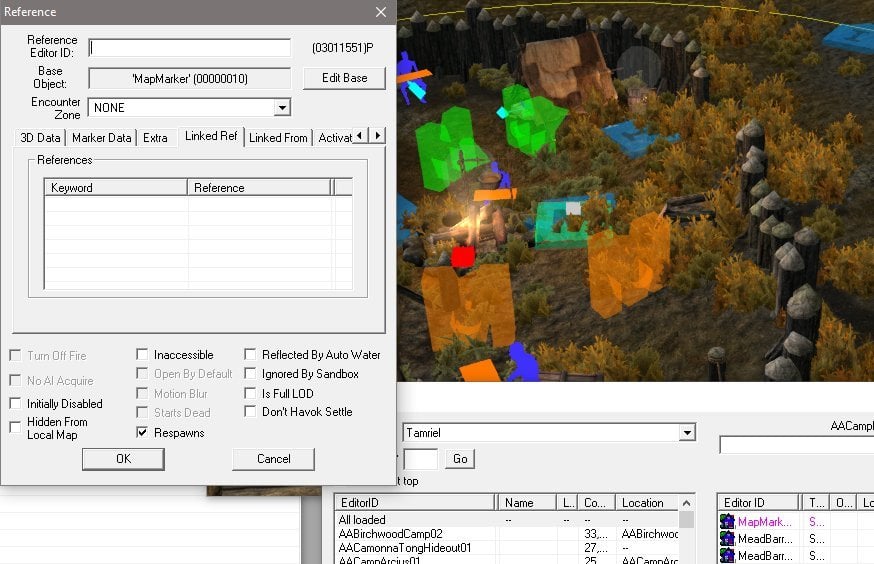Click the MapMarker row icon in object list

[727, 522]
